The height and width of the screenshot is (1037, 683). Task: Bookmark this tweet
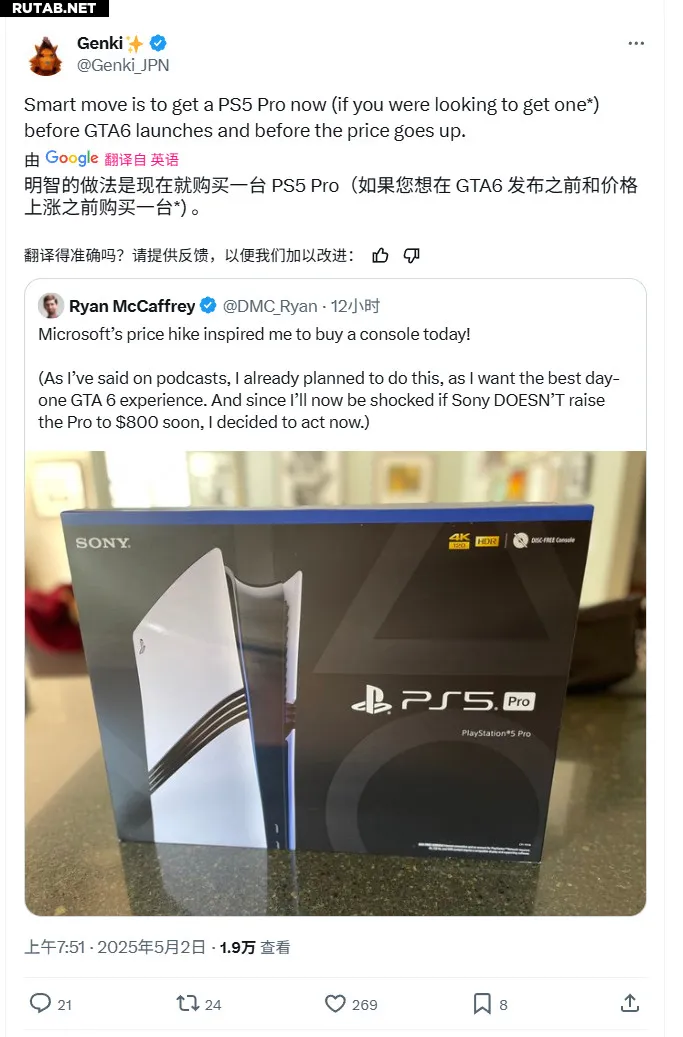tap(482, 1003)
